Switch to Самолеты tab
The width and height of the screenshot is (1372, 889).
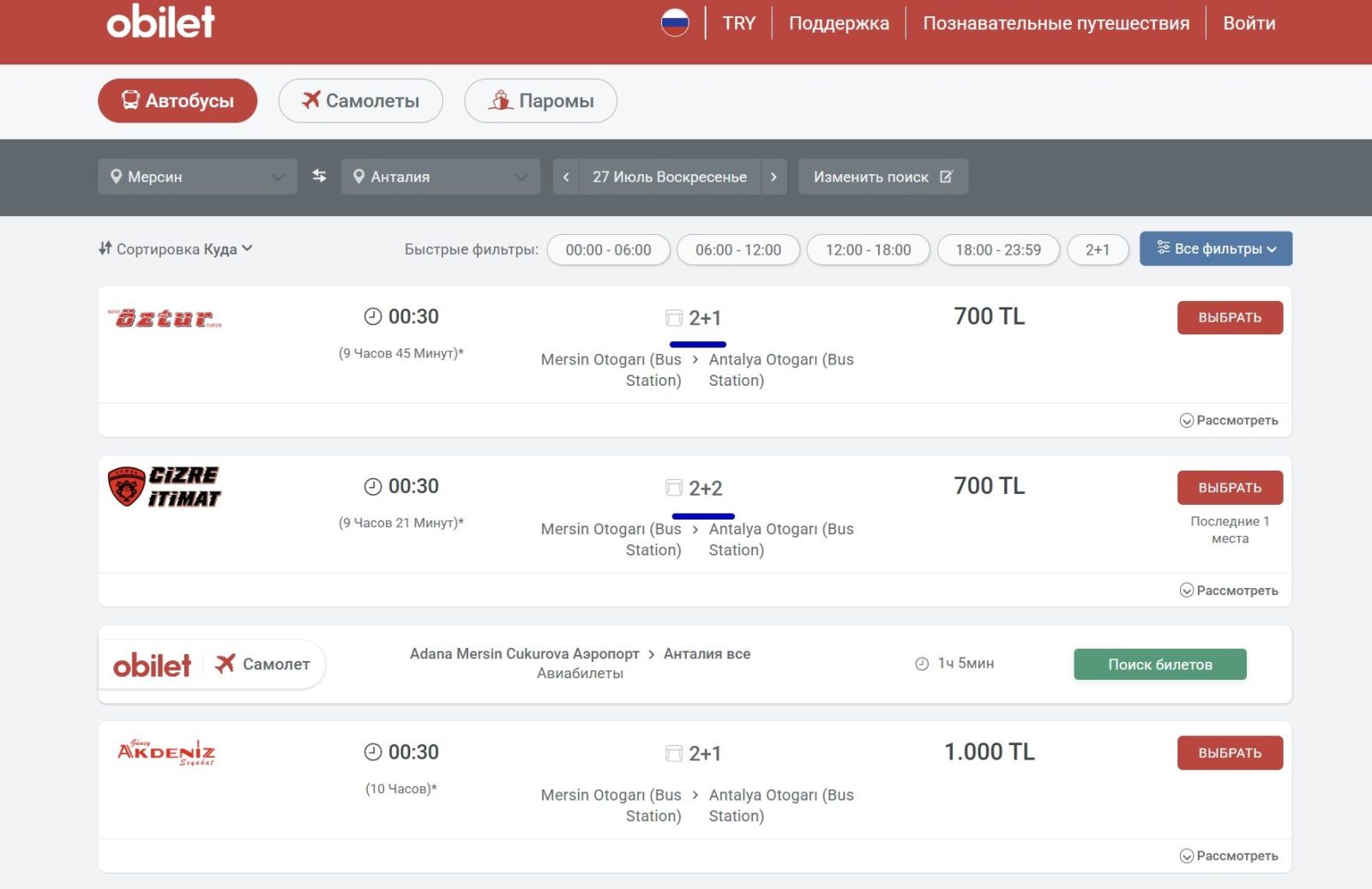click(360, 100)
